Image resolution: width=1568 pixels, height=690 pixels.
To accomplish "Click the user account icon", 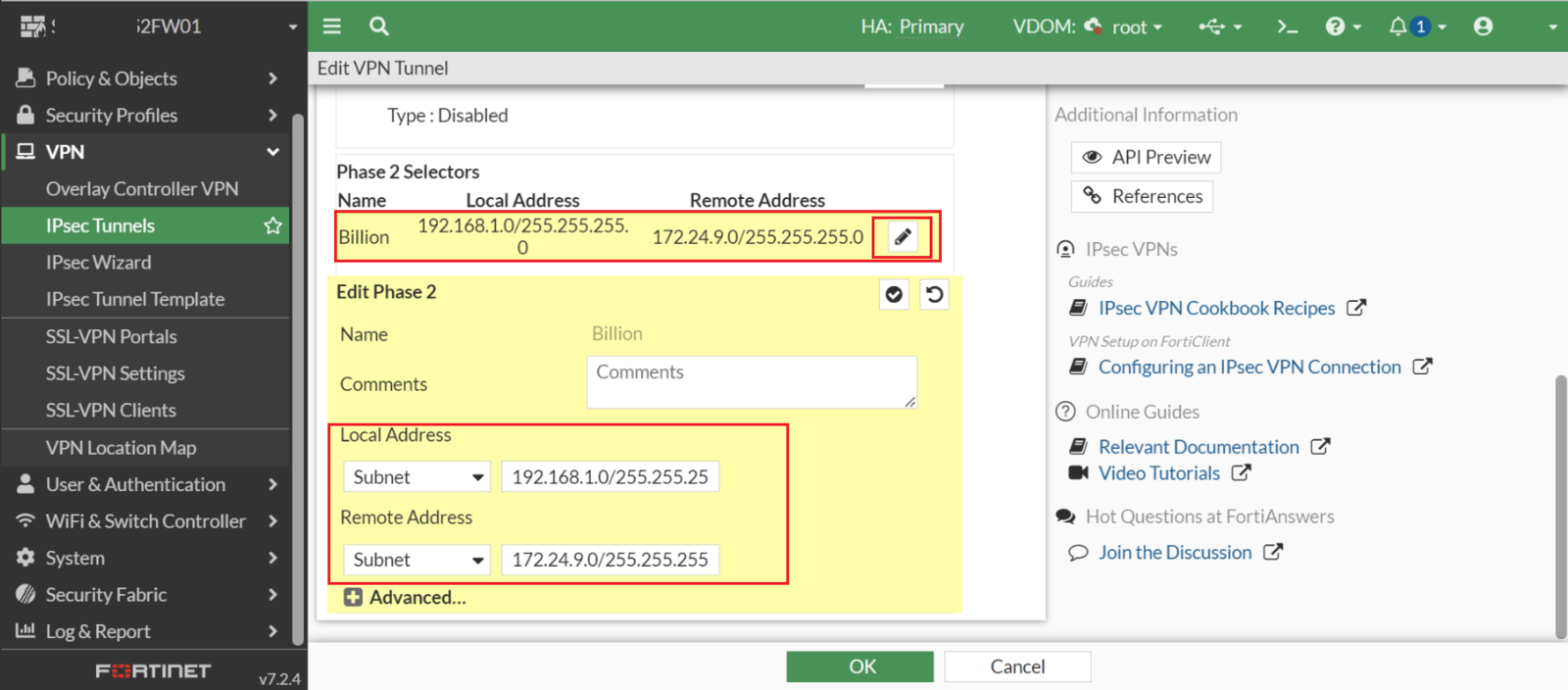I will [x=1483, y=26].
